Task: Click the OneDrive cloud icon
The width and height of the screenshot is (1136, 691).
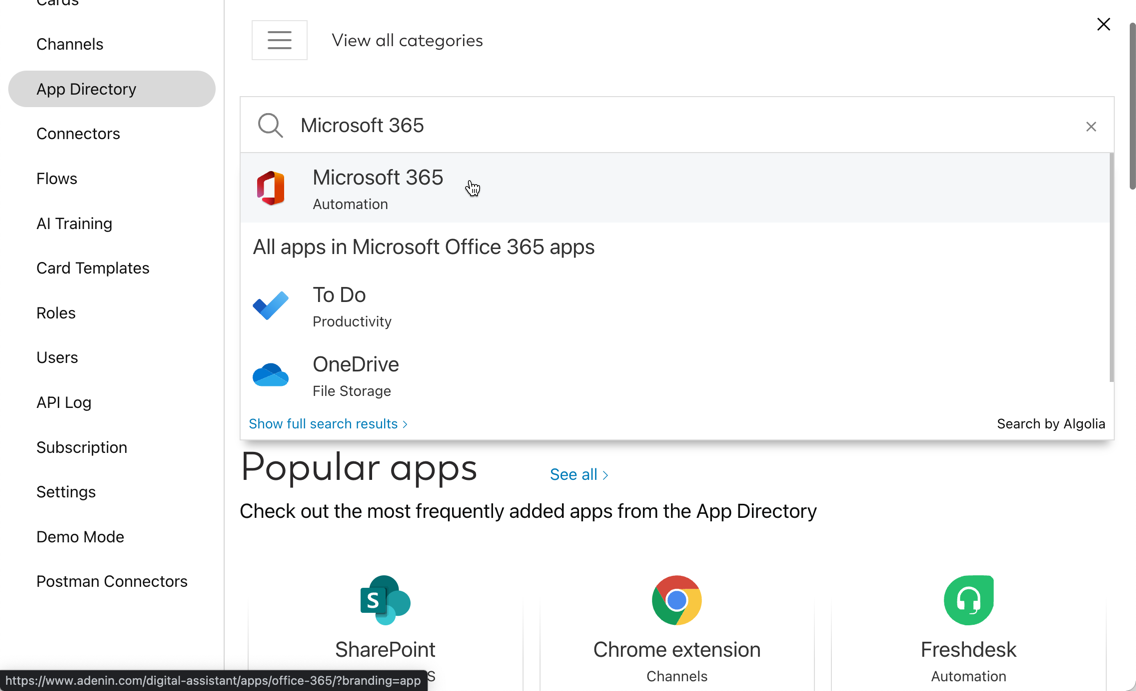Action: click(271, 375)
